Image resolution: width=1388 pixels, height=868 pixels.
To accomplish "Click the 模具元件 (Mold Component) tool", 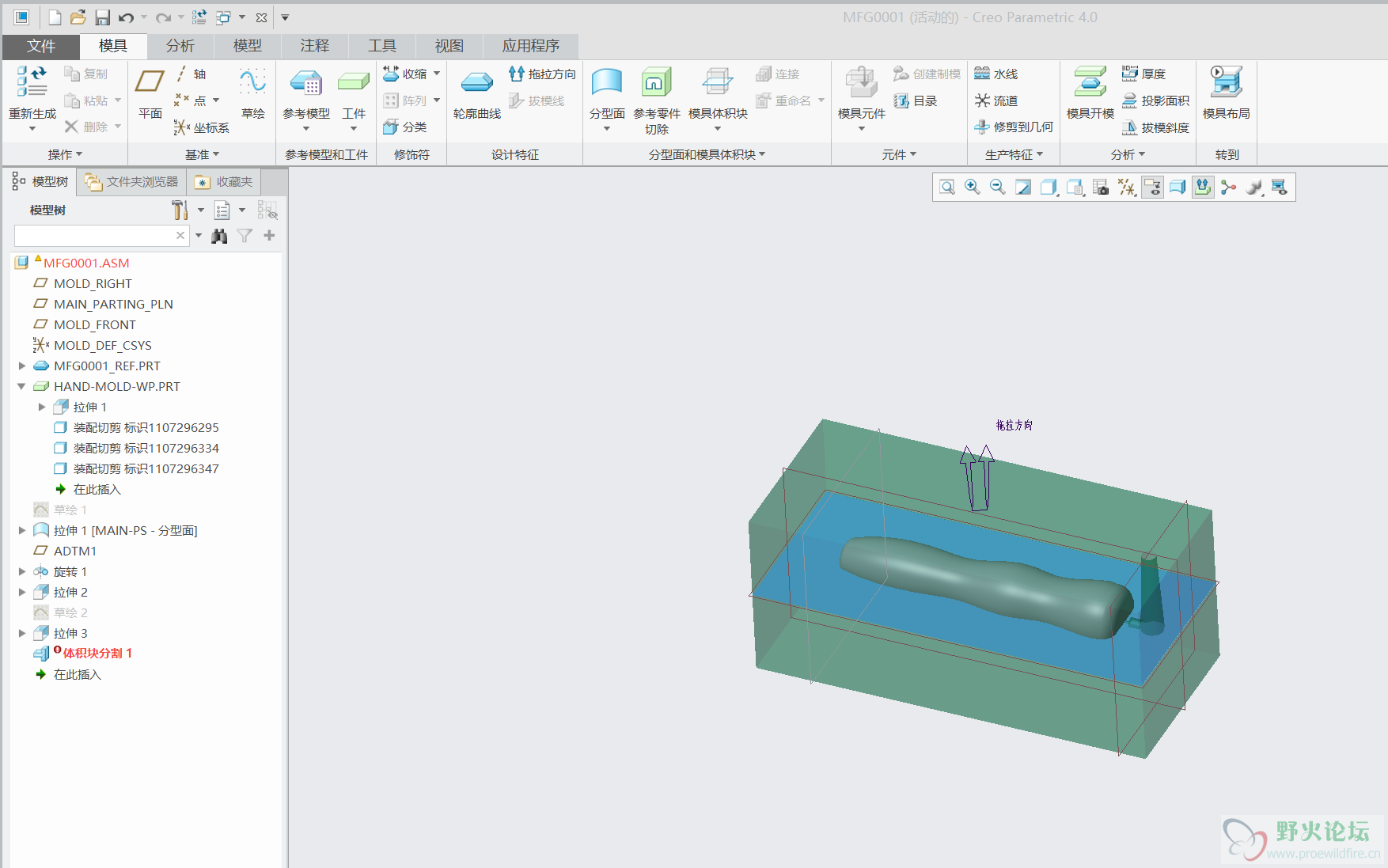I will [x=862, y=98].
